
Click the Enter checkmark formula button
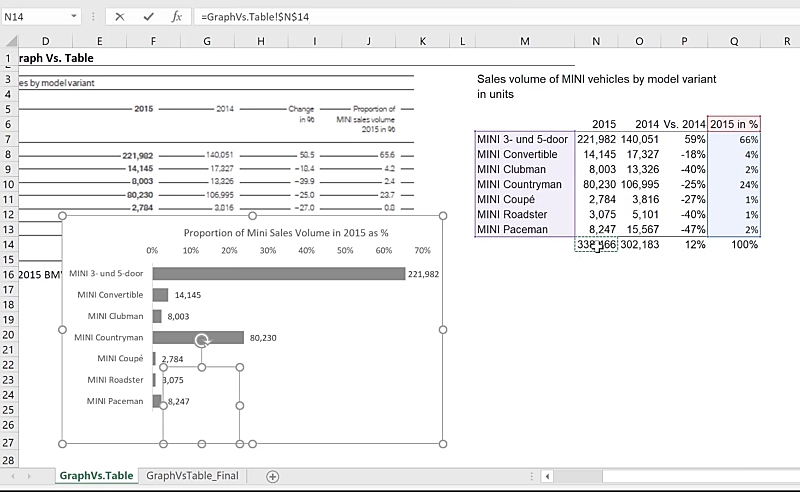click(148, 17)
